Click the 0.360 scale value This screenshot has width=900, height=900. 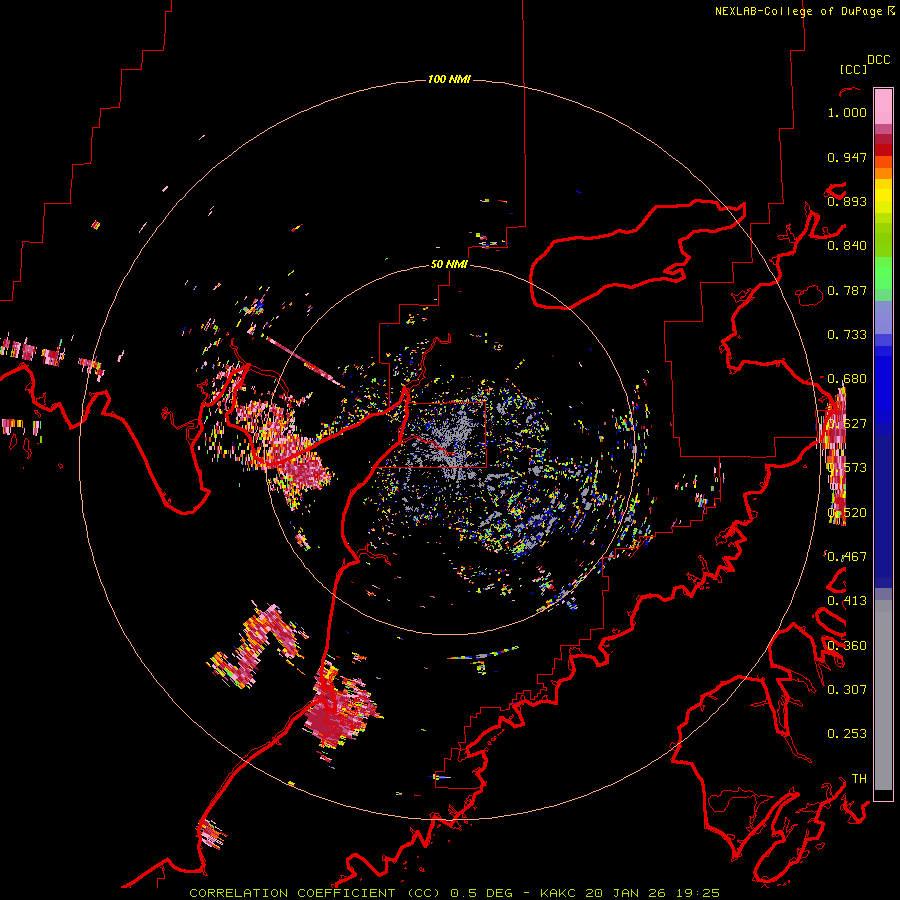tap(847, 646)
